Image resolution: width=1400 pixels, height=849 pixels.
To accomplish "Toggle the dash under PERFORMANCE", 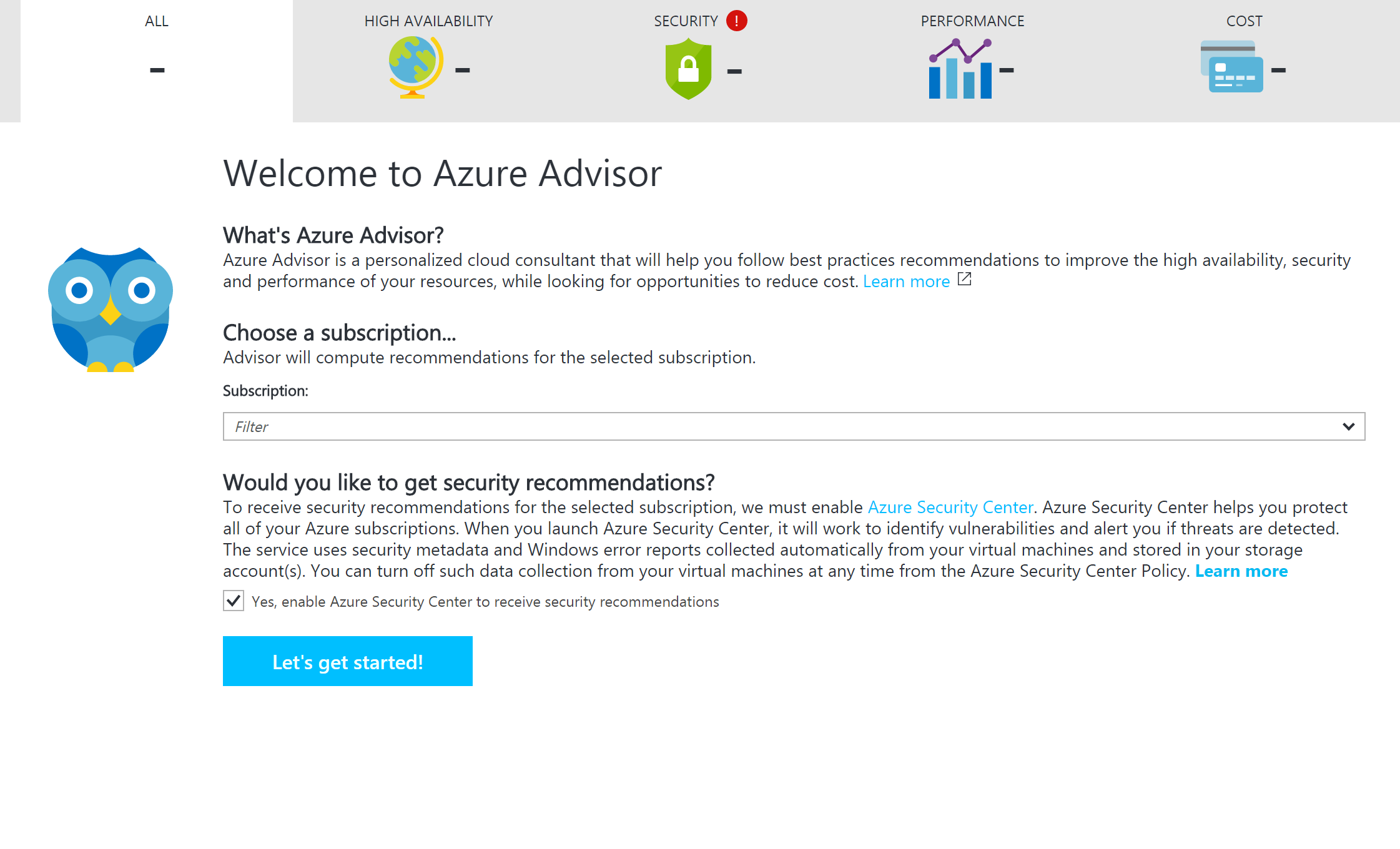I will 1007,71.
